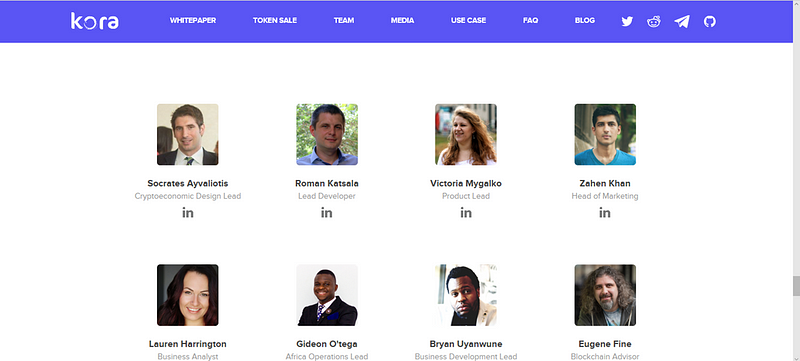Go to the Use Case section
This screenshot has width=800, height=361.
[x=468, y=20]
